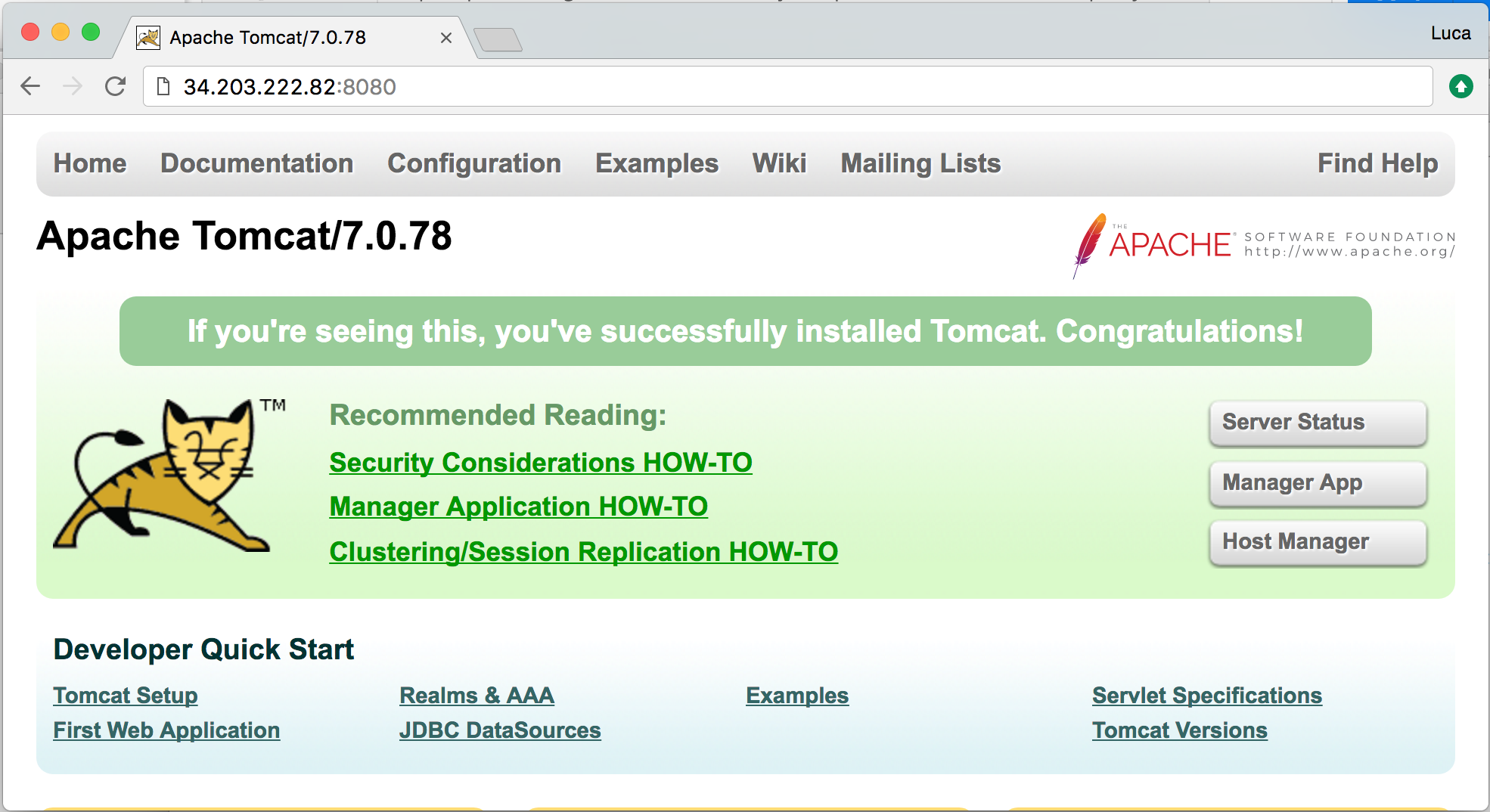Viewport: 1490px width, 812px height.
Task: Open Servlet Specifications page
Action: tap(1206, 695)
